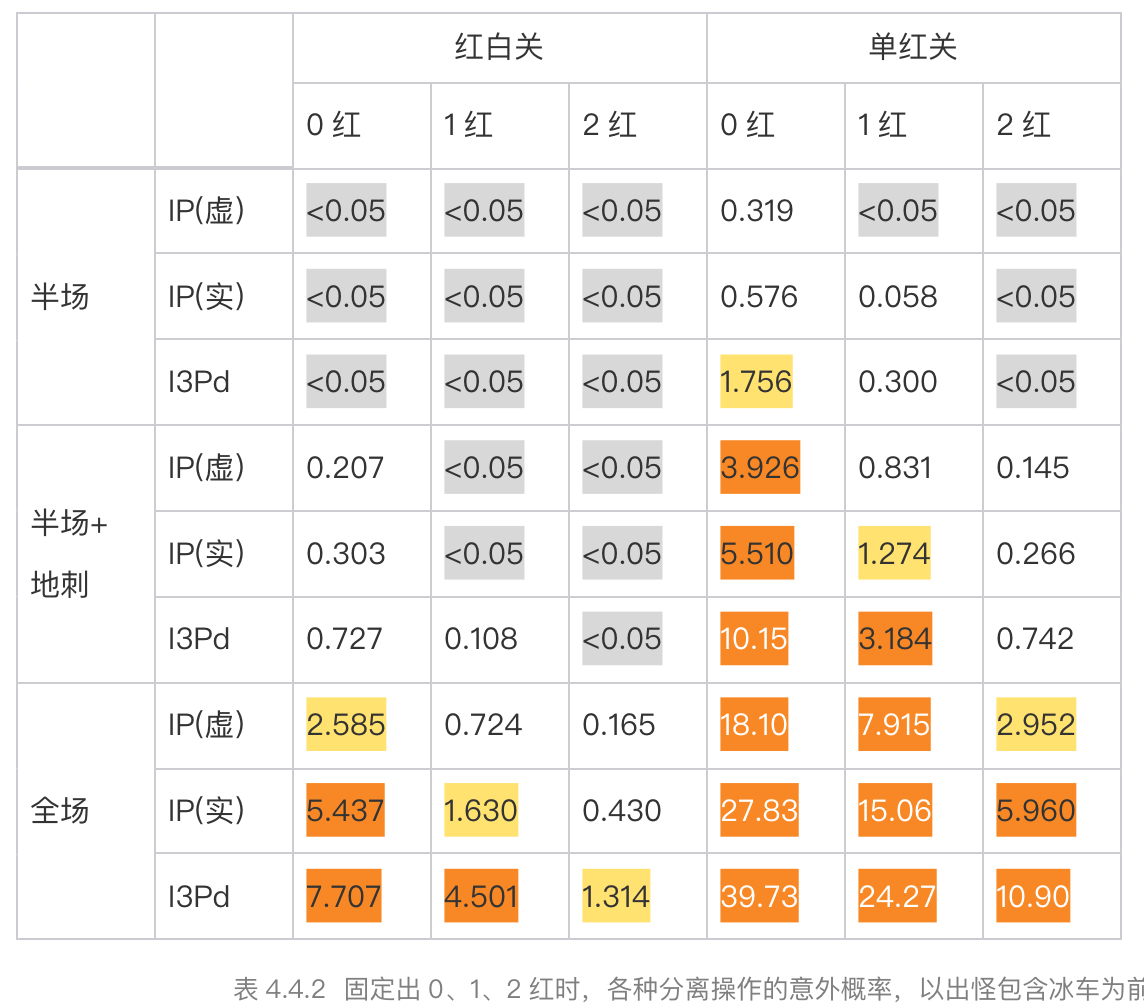This screenshot has width=1144, height=1008.
Task: Click the yellow 1.274 value cell
Action: click(894, 554)
